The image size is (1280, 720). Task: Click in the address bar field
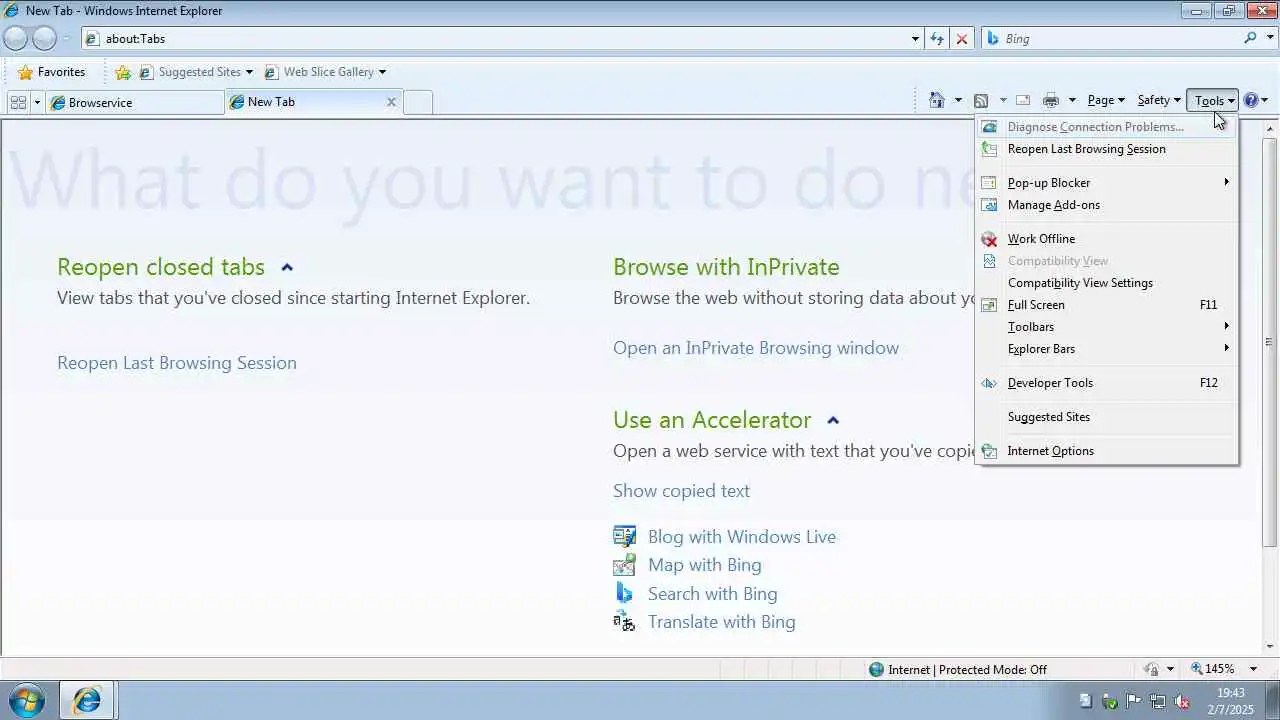(500, 38)
